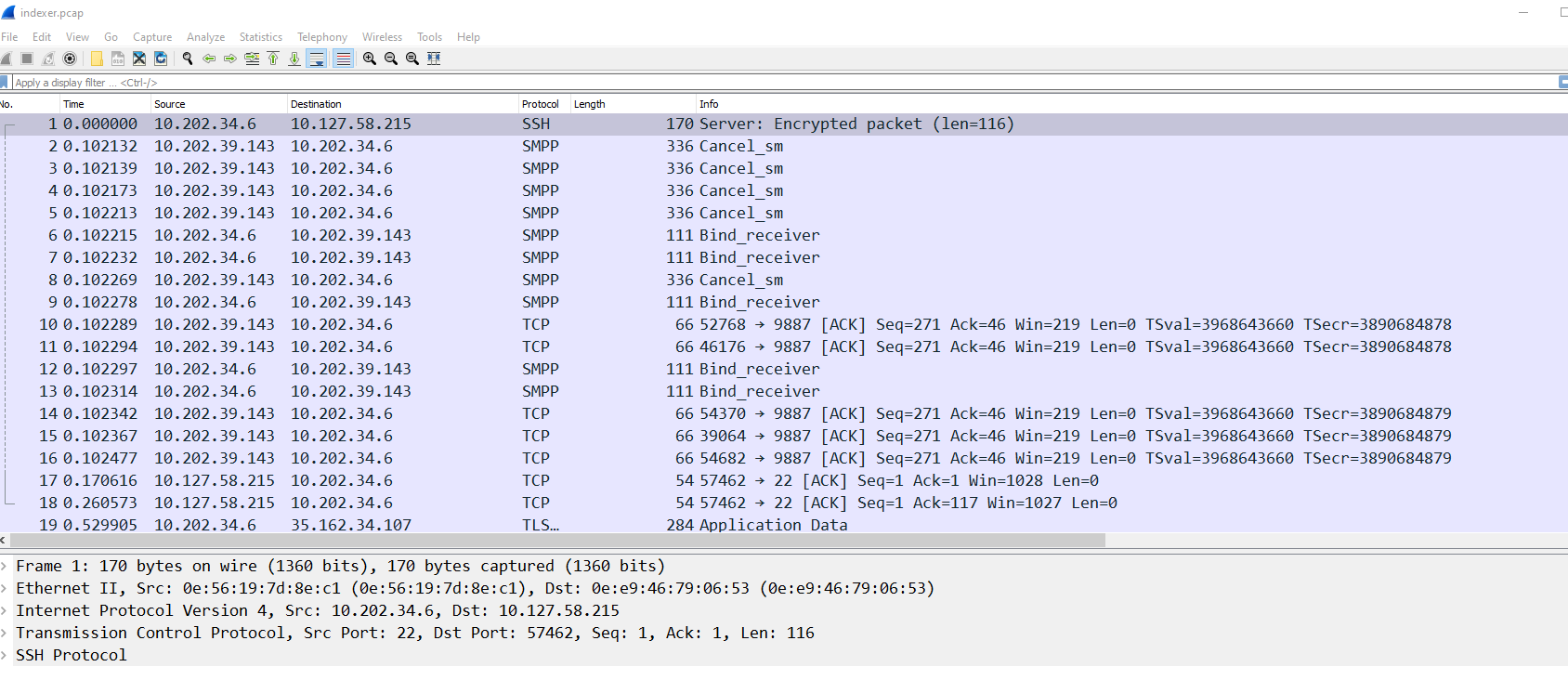Click the Find a packet magnifier icon
Image resolution: width=1568 pixels, height=693 pixels.
click(x=188, y=59)
